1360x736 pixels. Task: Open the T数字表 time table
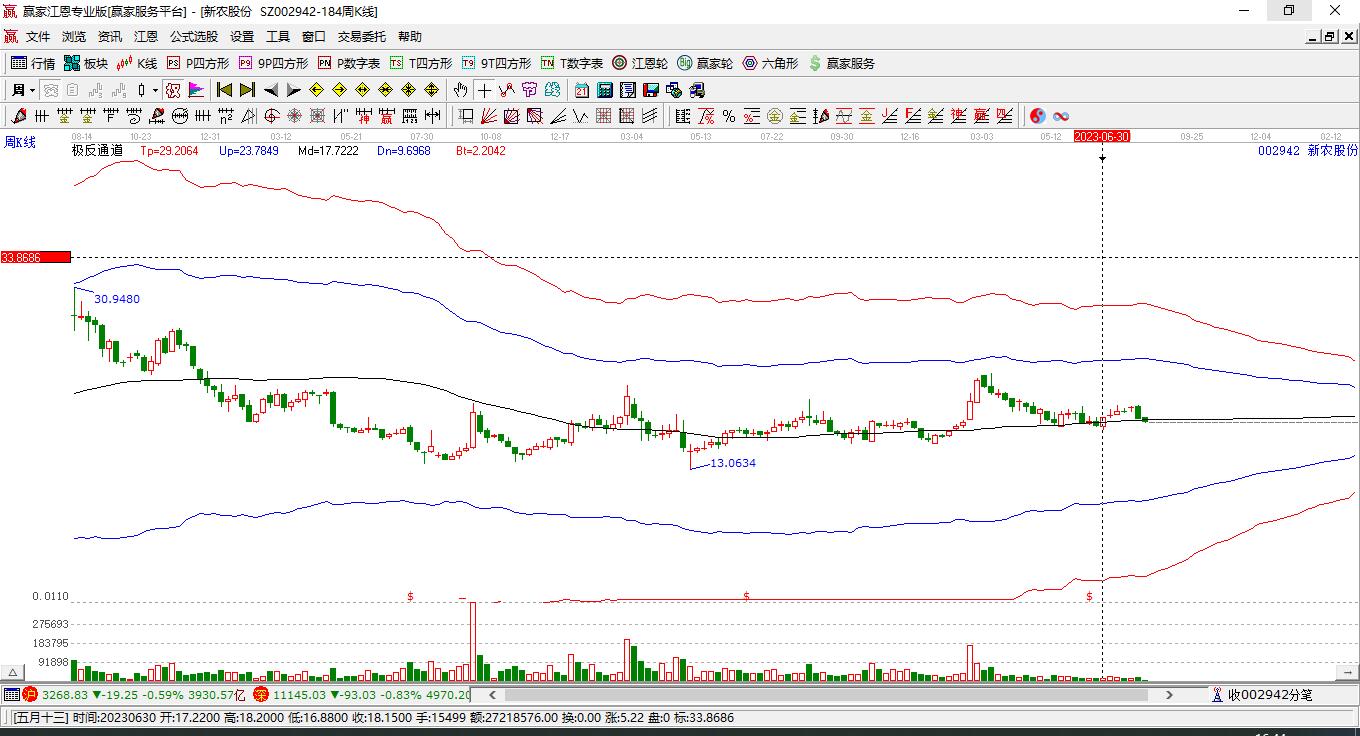click(x=572, y=63)
